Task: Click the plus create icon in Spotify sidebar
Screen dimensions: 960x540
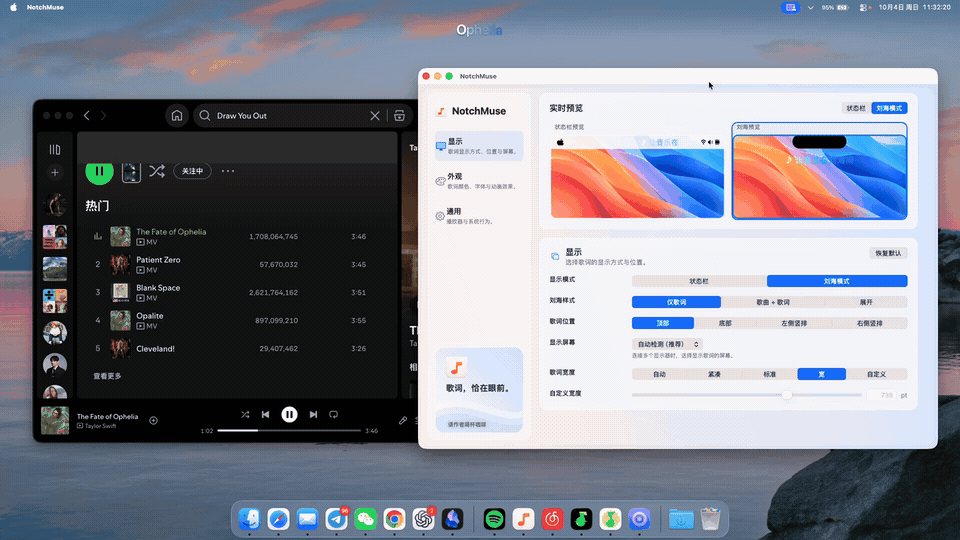Action: click(54, 173)
